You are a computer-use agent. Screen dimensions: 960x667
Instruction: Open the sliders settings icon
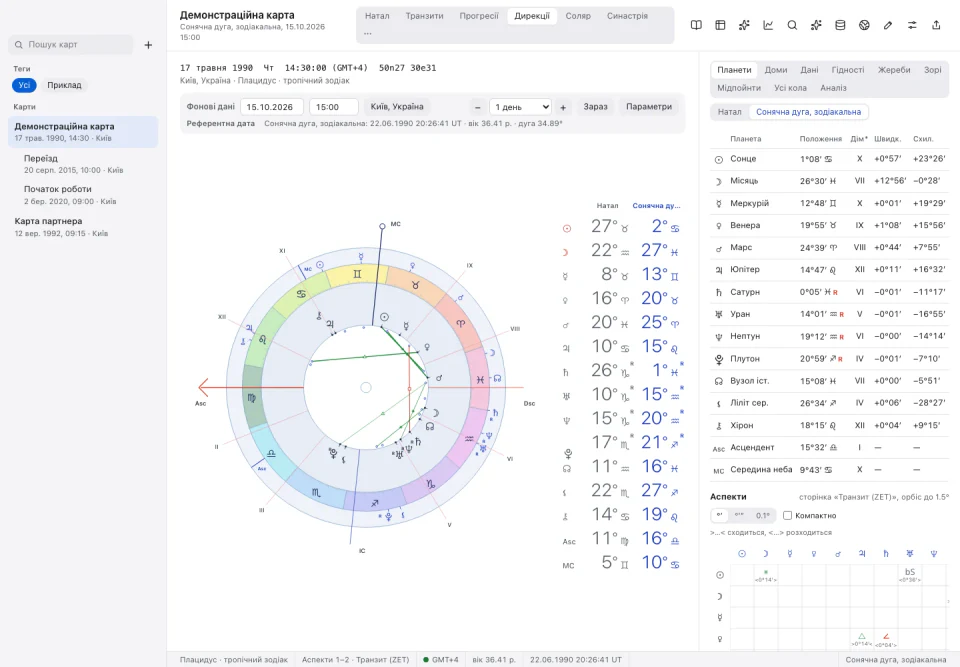pyautogui.click(x=912, y=25)
